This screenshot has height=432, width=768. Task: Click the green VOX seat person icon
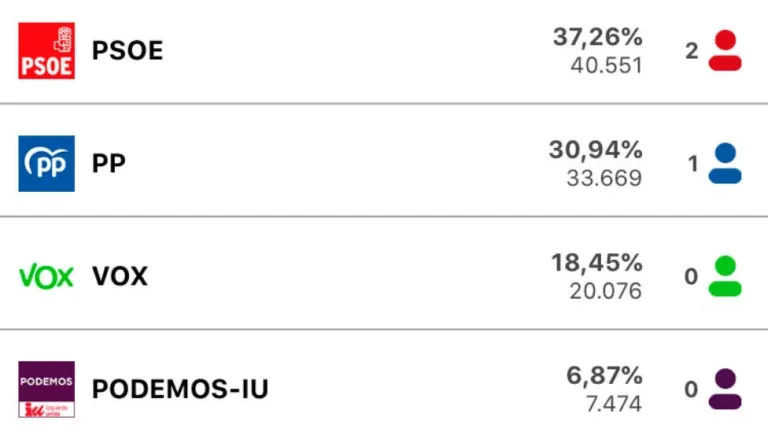[x=725, y=277]
